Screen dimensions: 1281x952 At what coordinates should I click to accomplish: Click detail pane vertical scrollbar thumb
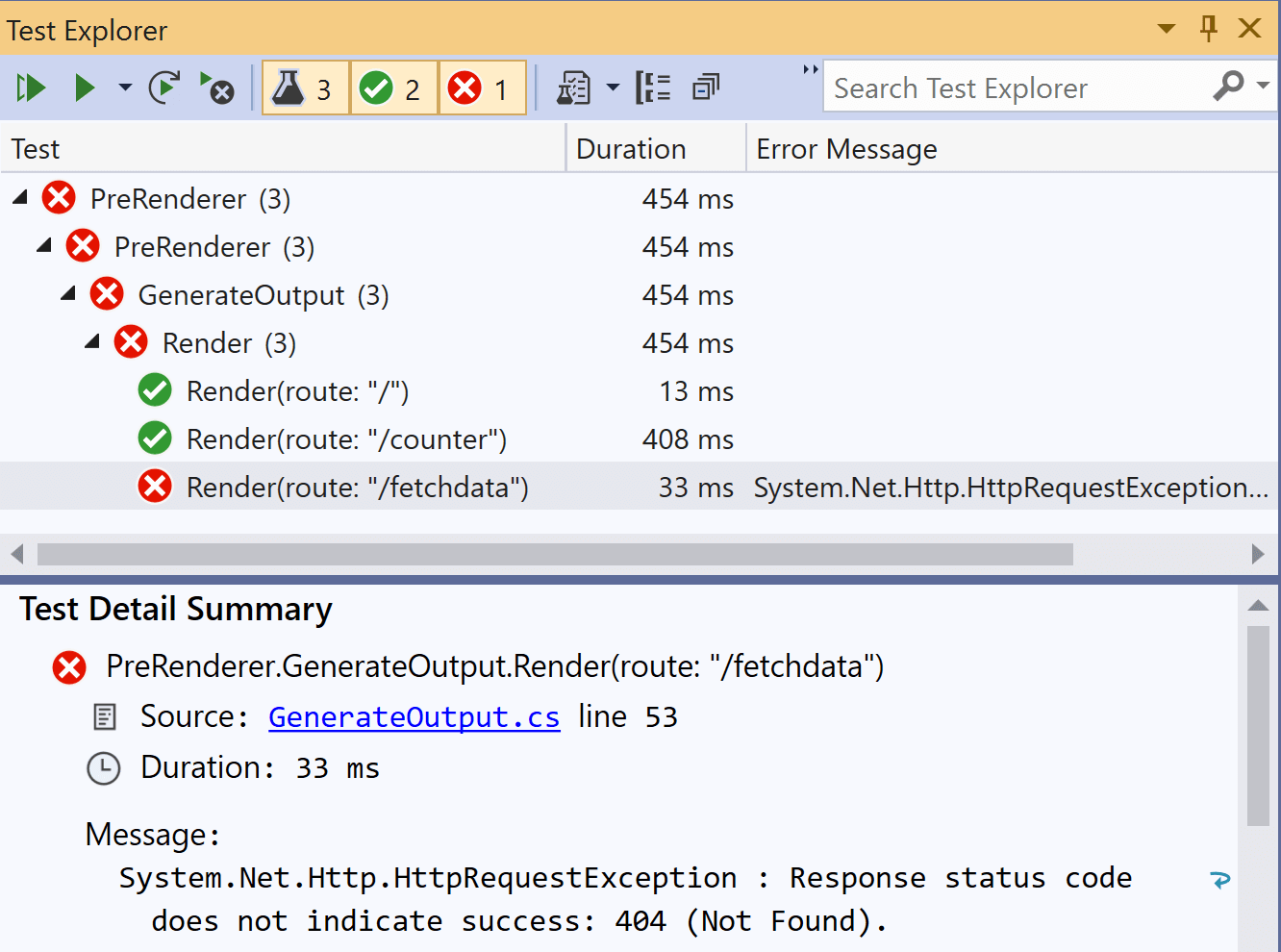(x=1258, y=726)
